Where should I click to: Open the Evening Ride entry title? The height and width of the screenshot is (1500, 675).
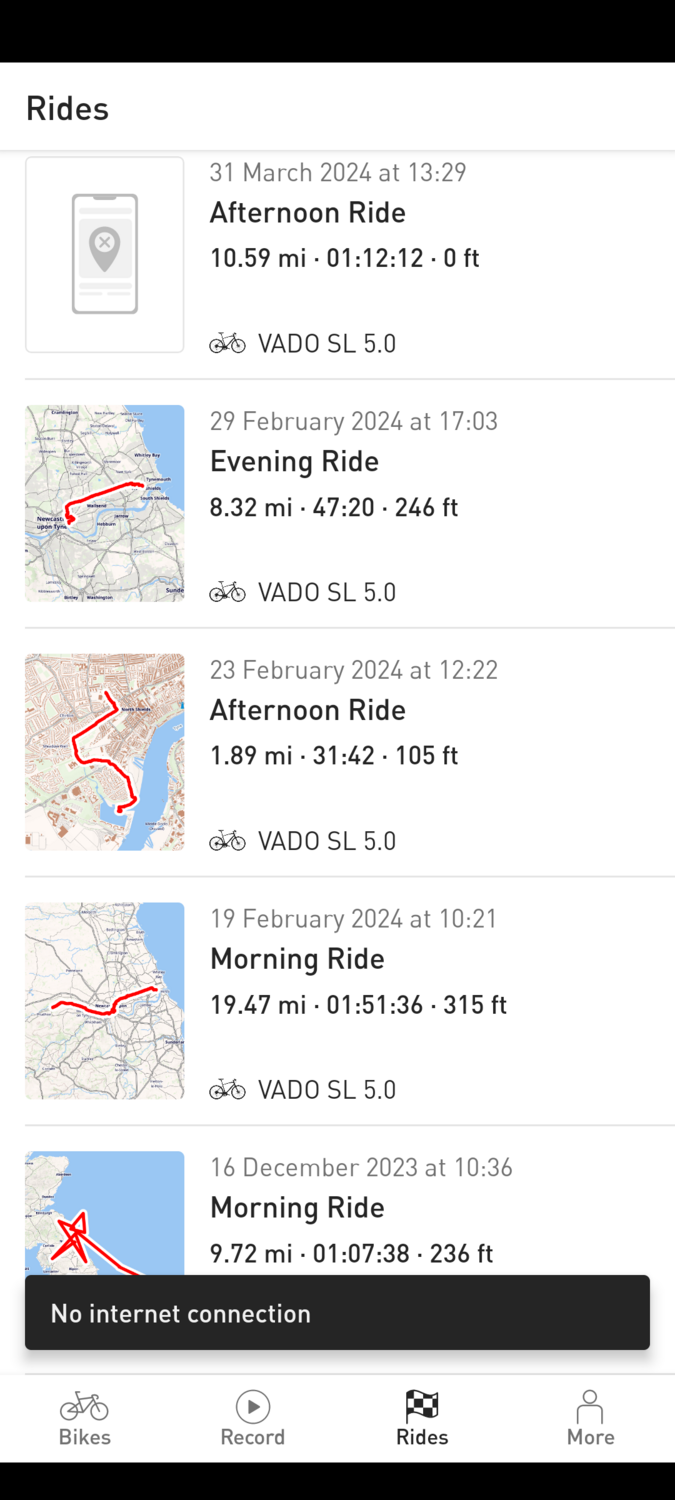click(x=294, y=461)
